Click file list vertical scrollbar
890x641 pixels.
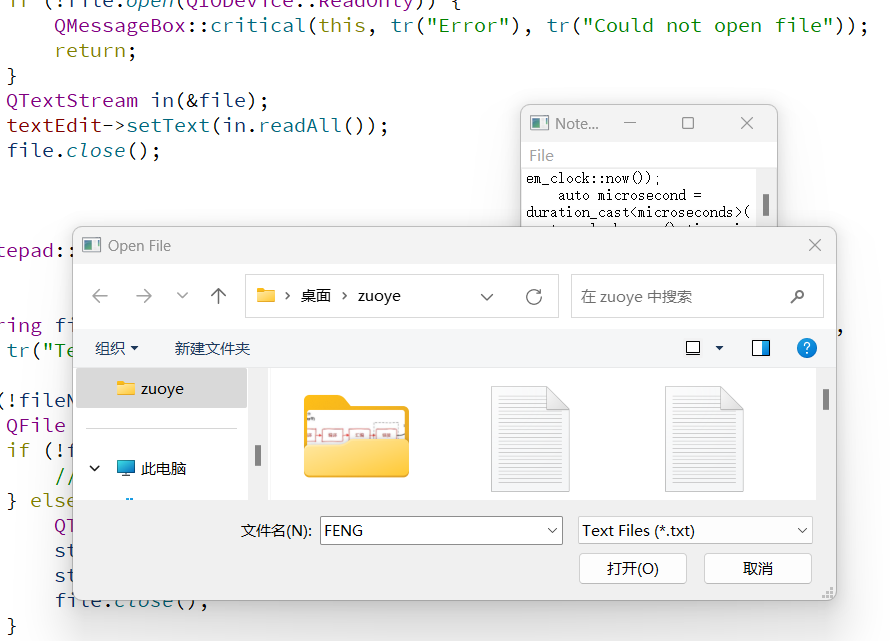pos(826,399)
